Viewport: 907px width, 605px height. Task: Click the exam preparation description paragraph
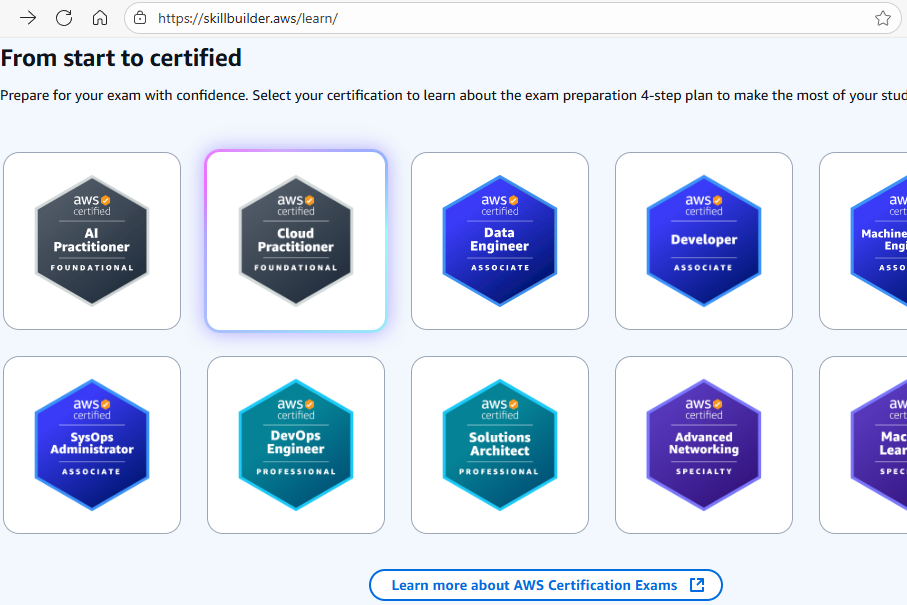(x=450, y=96)
